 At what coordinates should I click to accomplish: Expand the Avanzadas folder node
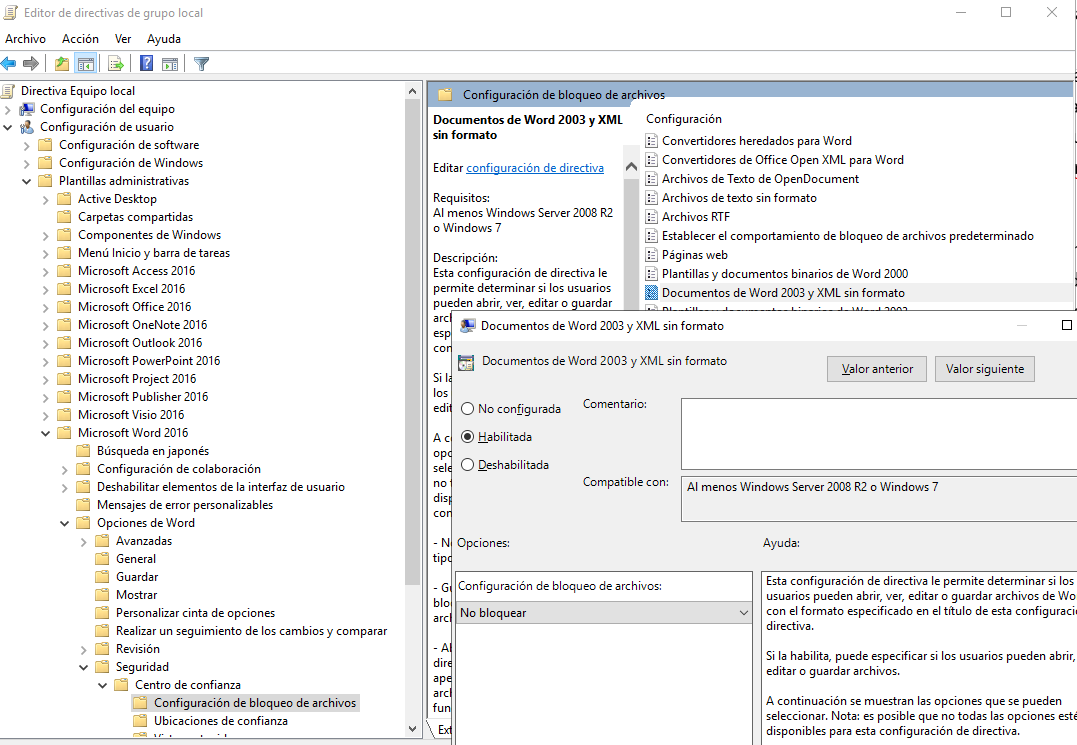tap(84, 541)
